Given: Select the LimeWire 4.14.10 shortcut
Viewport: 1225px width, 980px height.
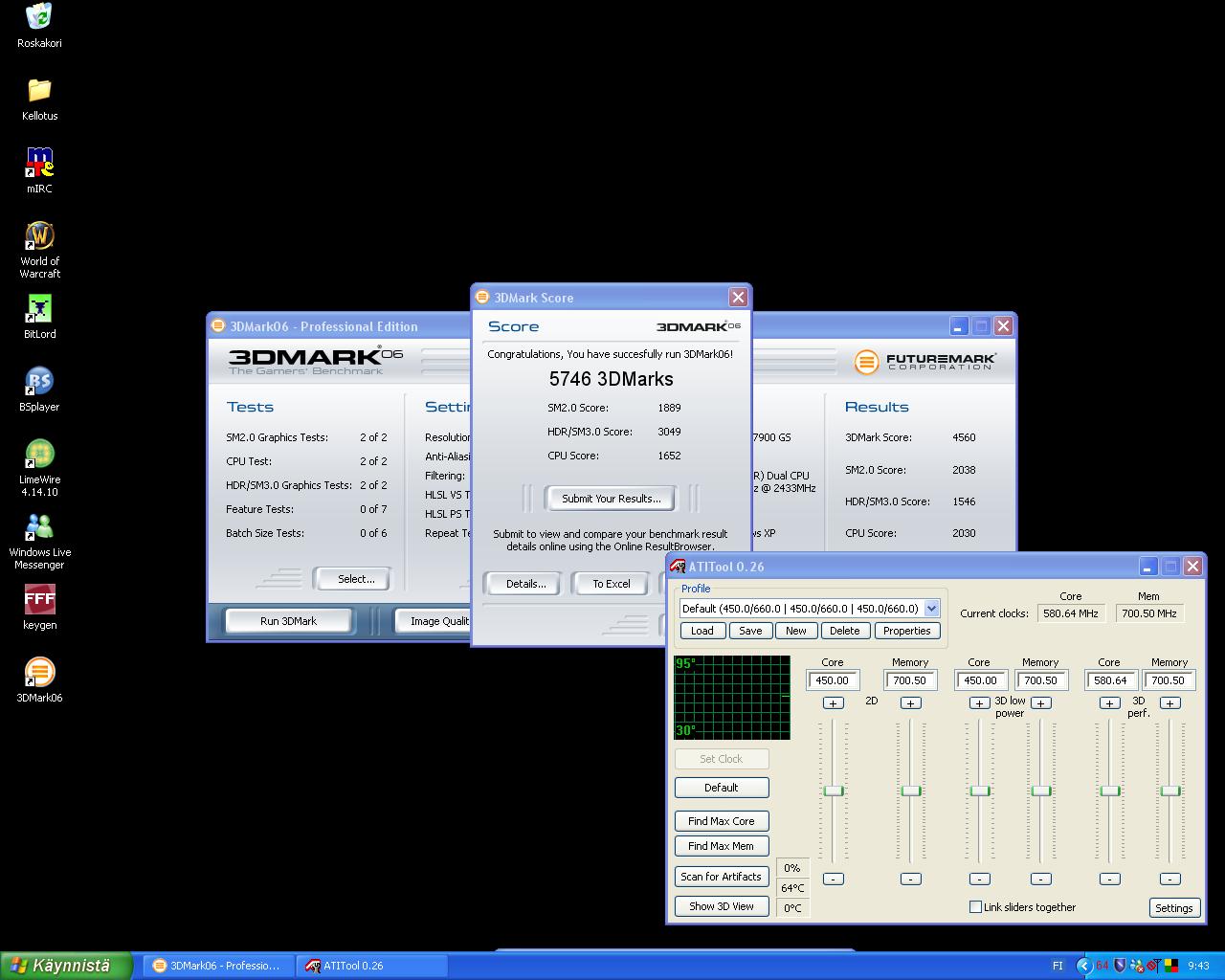Looking at the screenshot, I should coord(39,468).
